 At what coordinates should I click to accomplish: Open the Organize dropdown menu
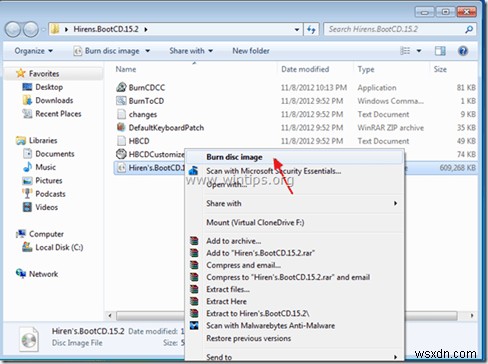(x=33, y=51)
